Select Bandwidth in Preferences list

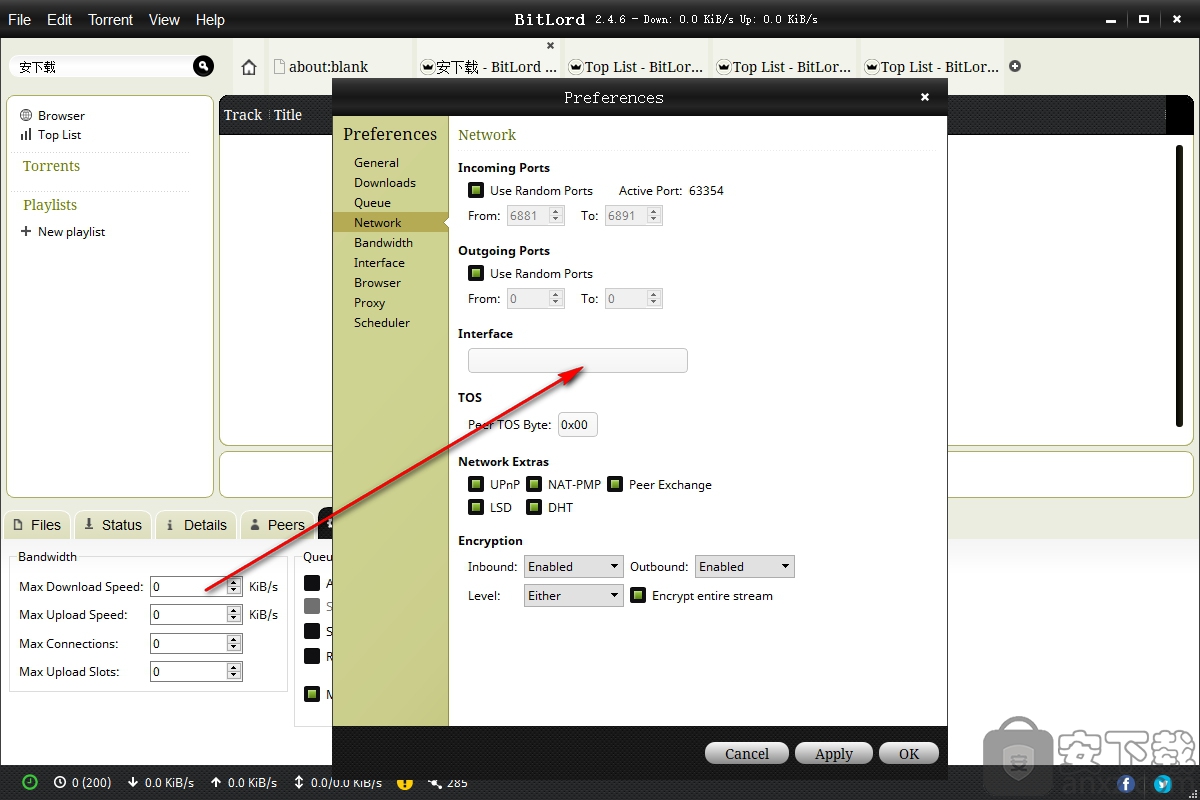pyautogui.click(x=383, y=242)
